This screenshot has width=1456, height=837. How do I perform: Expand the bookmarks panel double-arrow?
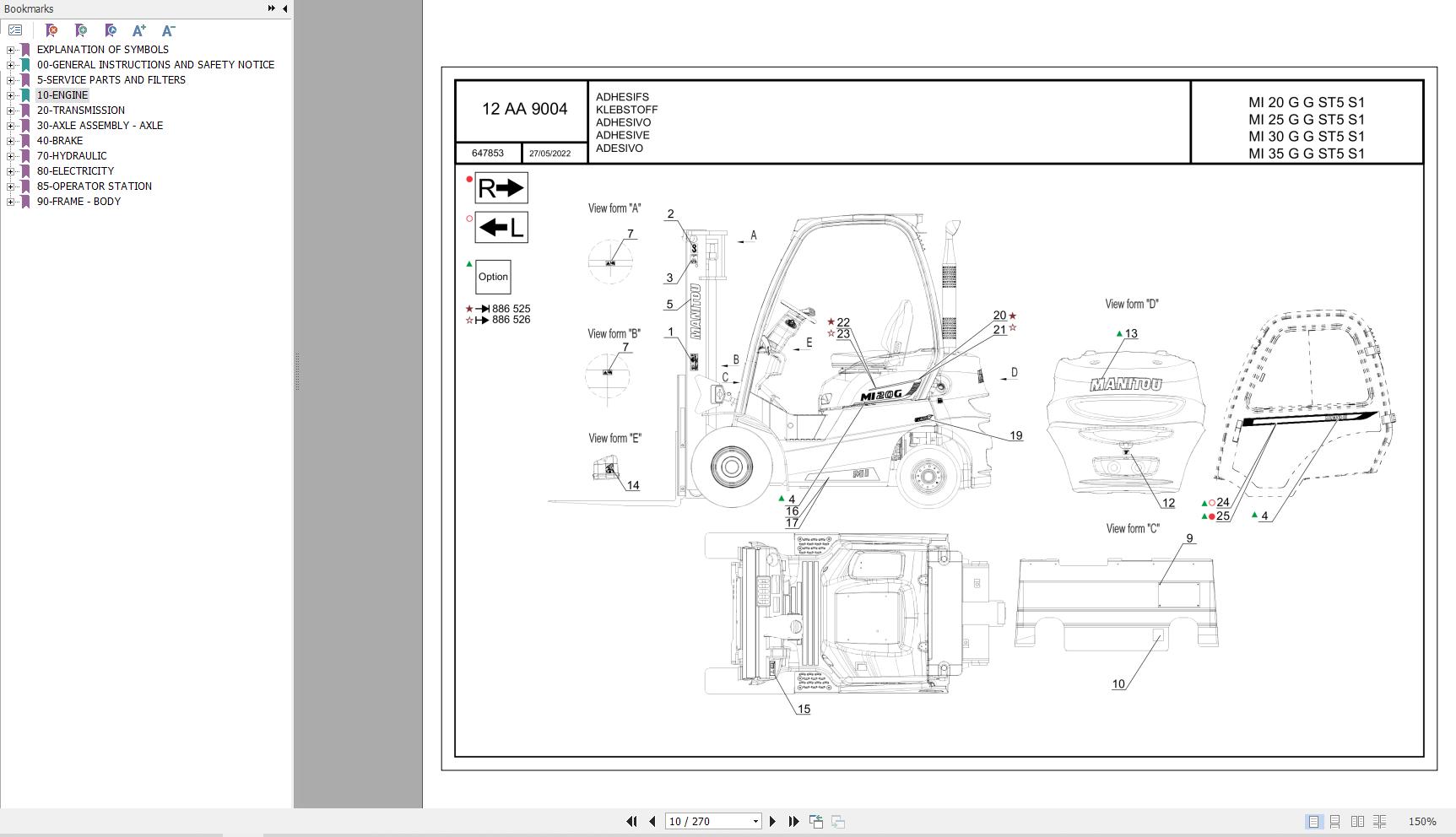tap(271, 8)
